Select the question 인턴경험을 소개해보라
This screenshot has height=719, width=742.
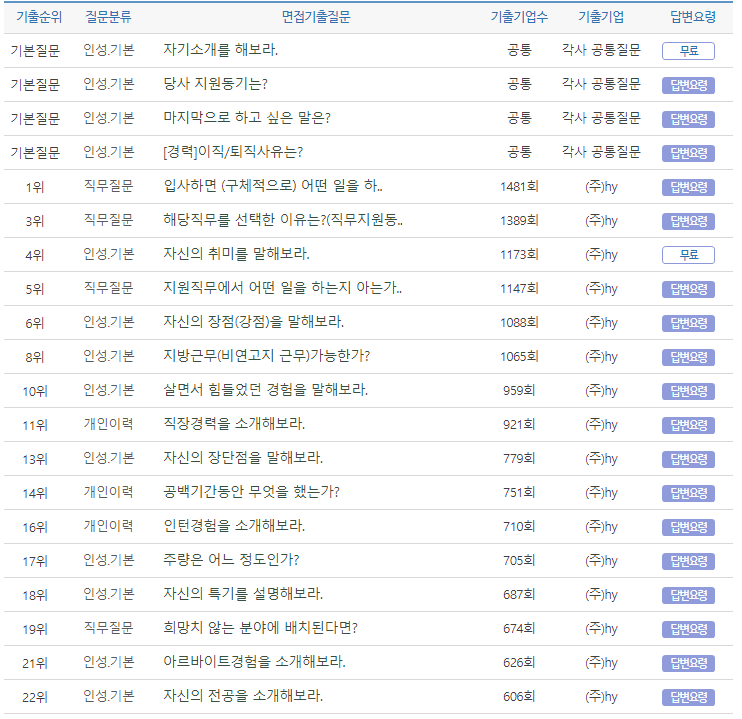234,527
